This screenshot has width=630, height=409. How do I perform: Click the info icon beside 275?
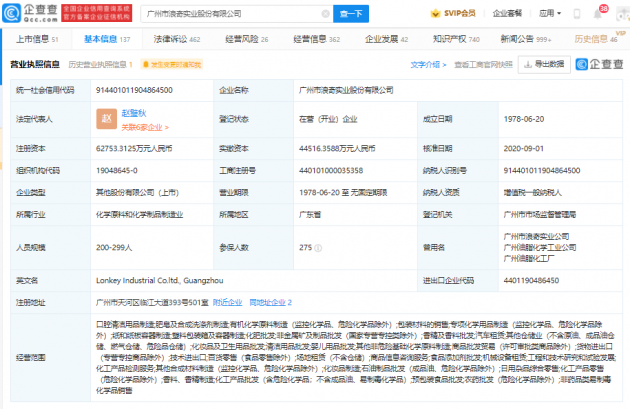[x=318, y=248]
